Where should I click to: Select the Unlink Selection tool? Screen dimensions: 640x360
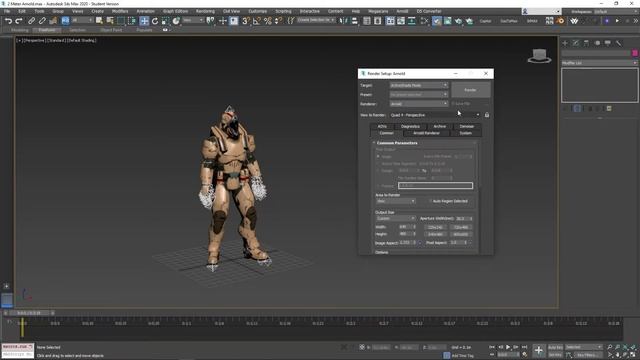pyautogui.click(x=42, y=21)
